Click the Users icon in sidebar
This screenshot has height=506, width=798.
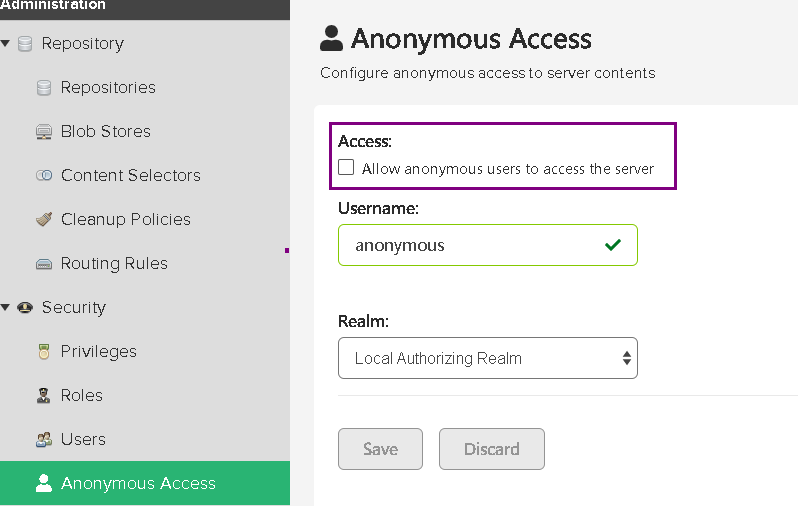click(43, 440)
